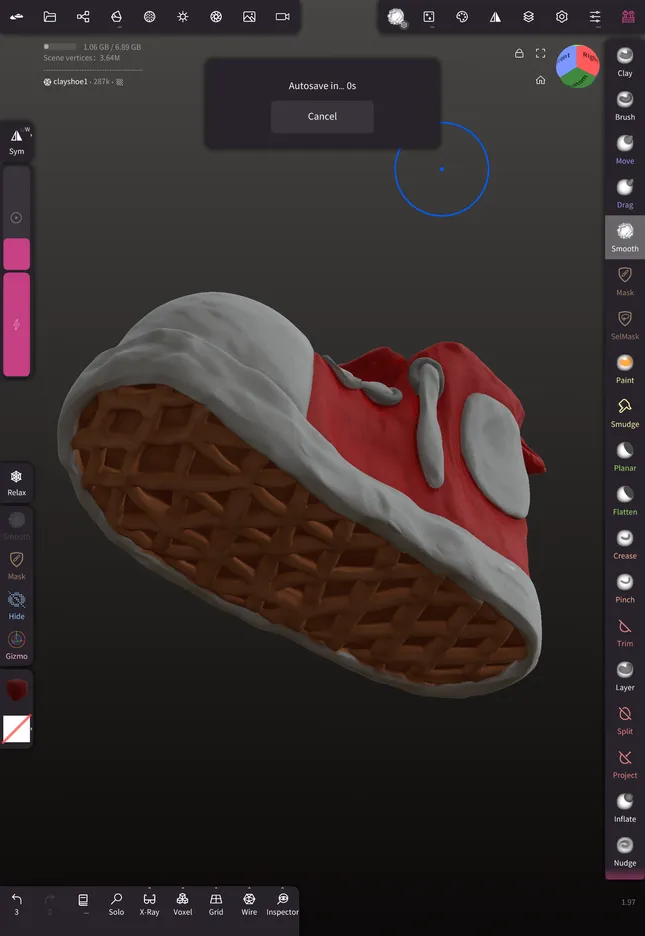Open the camera settings menu

pyautogui.click(x=282, y=17)
